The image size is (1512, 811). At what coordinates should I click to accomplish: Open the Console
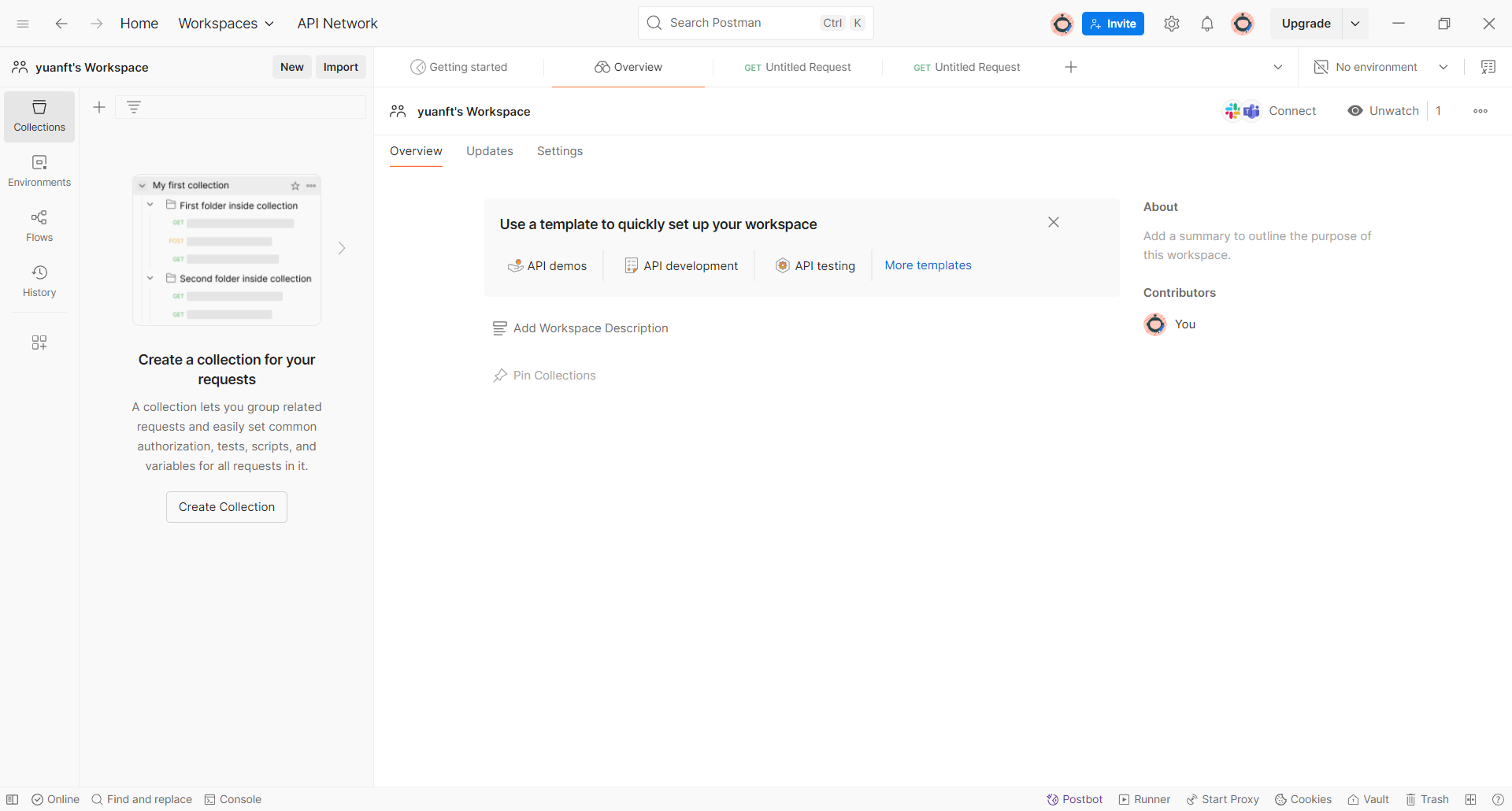[x=233, y=799]
